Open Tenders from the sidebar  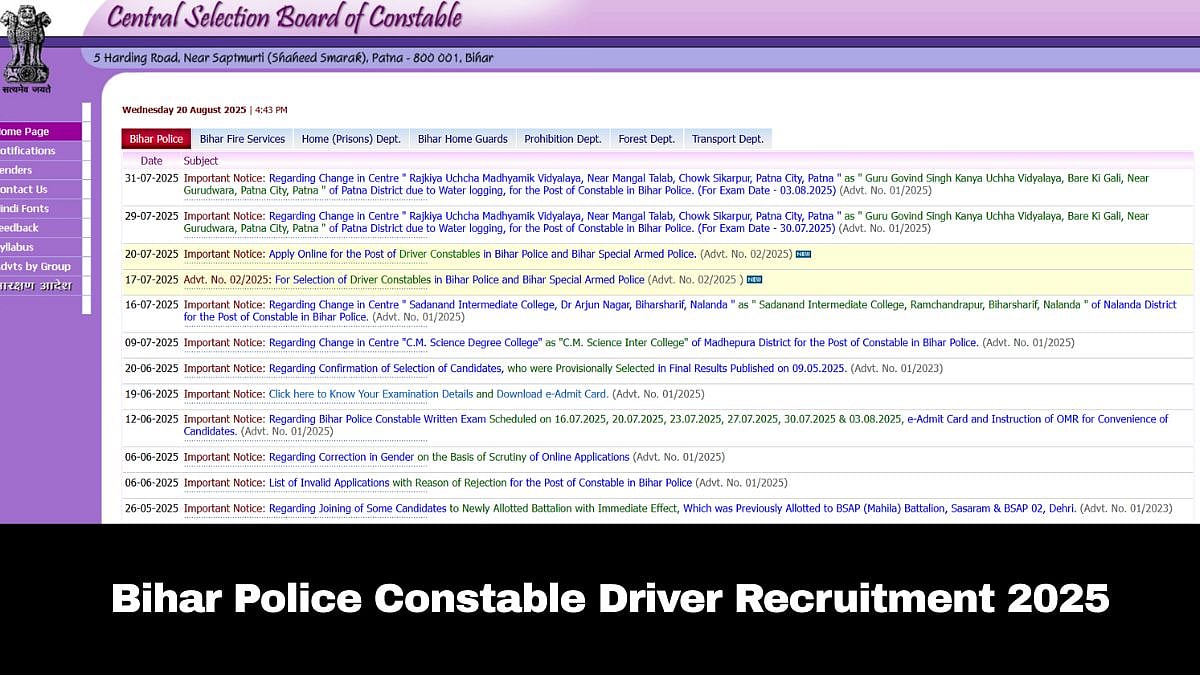click(16, 170)
